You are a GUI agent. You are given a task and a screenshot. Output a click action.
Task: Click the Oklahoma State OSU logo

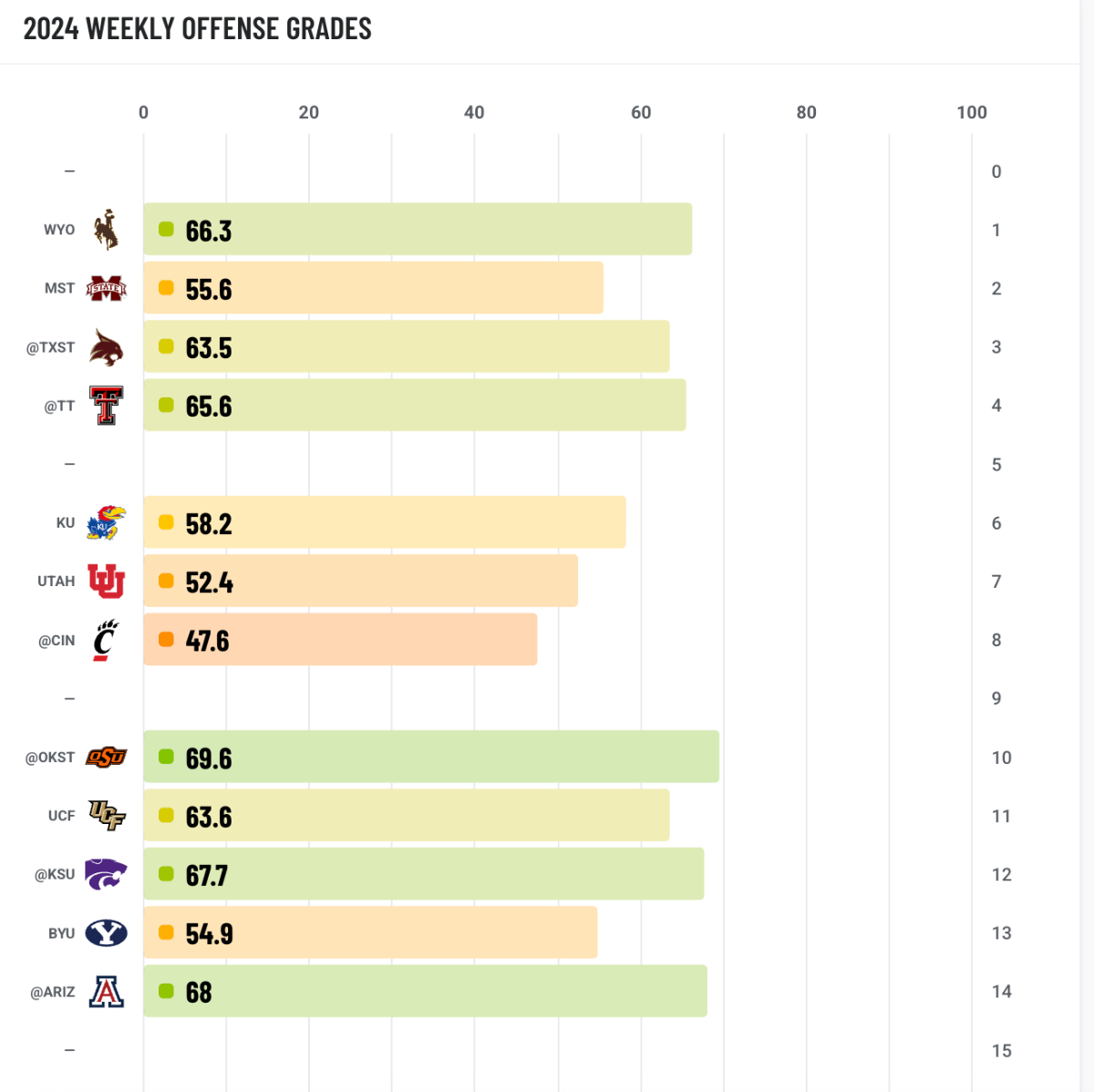click(106, 757)
